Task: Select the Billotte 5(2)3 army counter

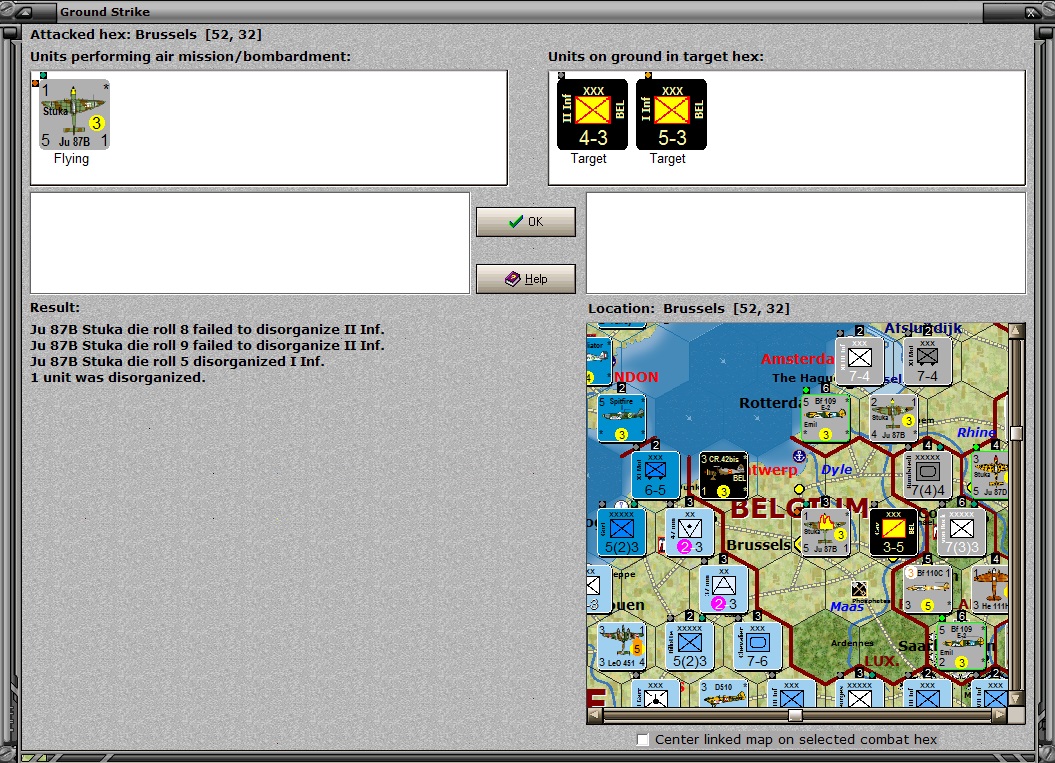Action: (x=689, y=646)
